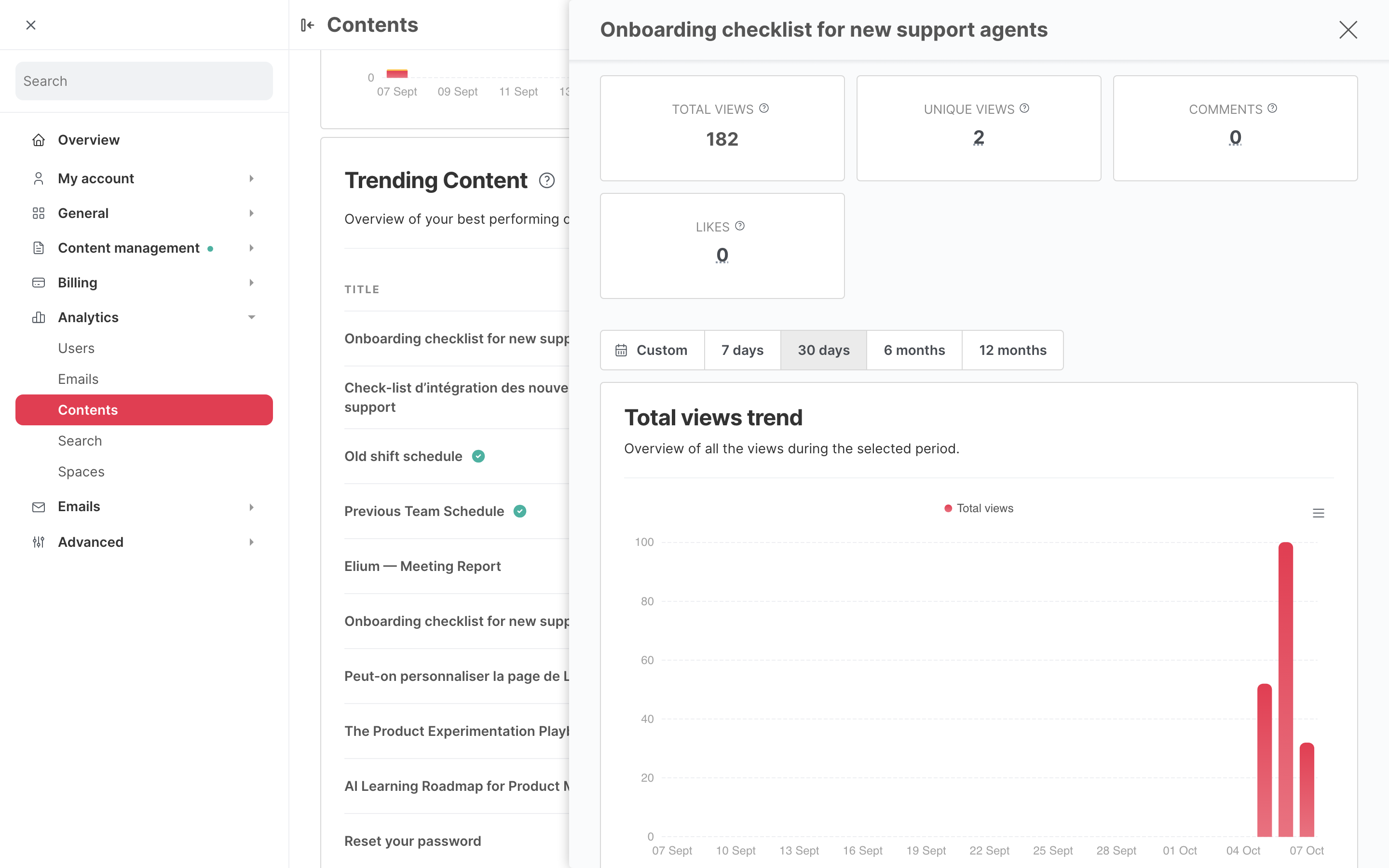Expand the Advanced section arrow

[251, 542]
